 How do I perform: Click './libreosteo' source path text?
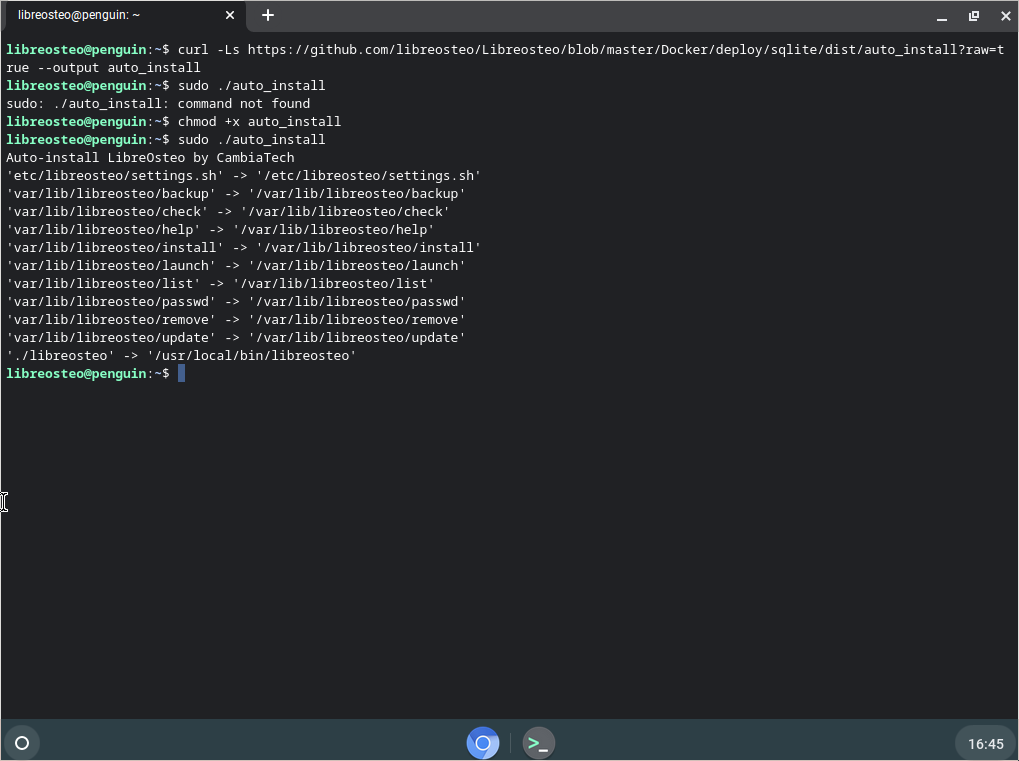pyautogui.click(x=60, y=355)
